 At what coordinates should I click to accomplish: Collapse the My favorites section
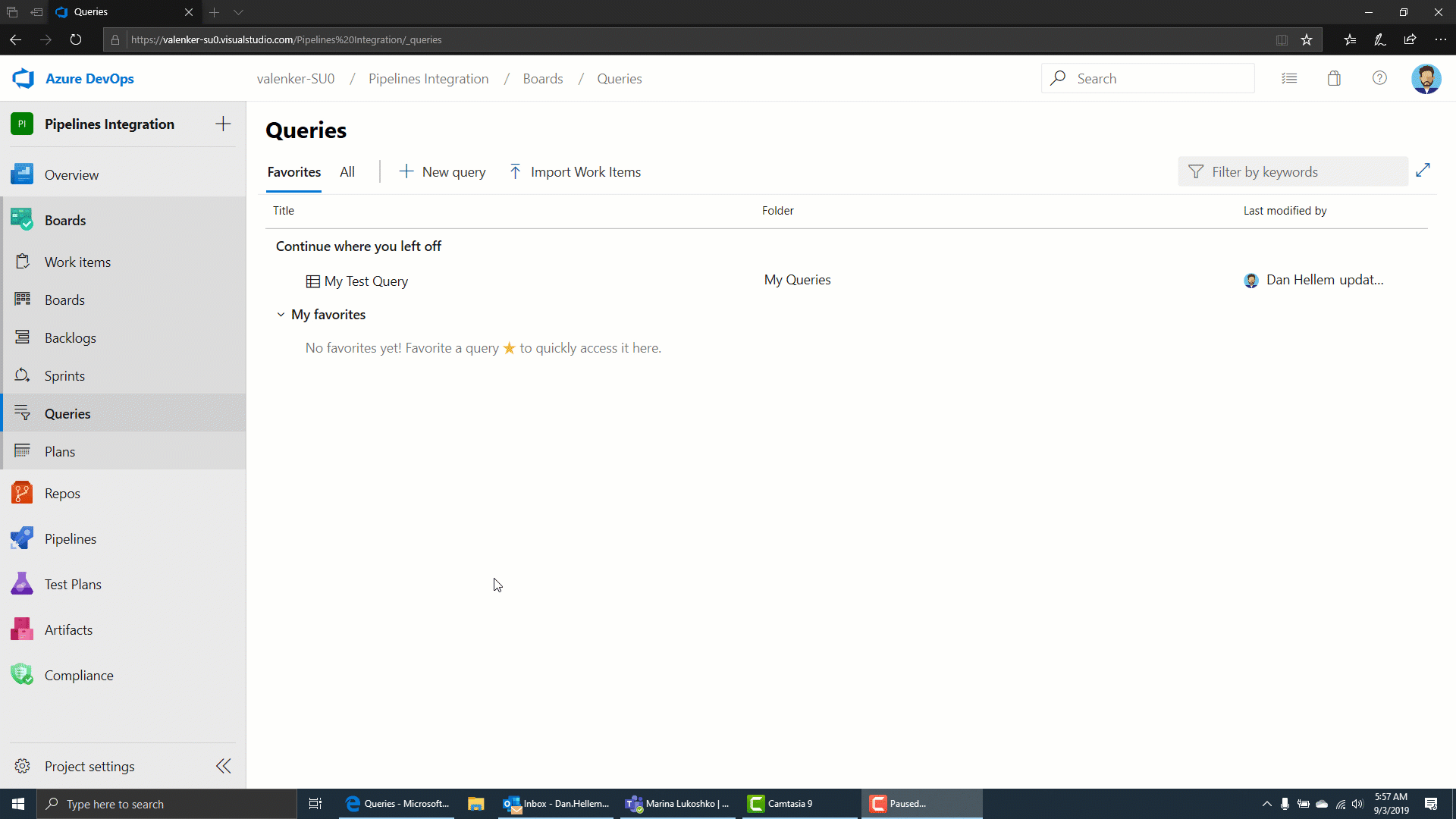pos(281,314)
